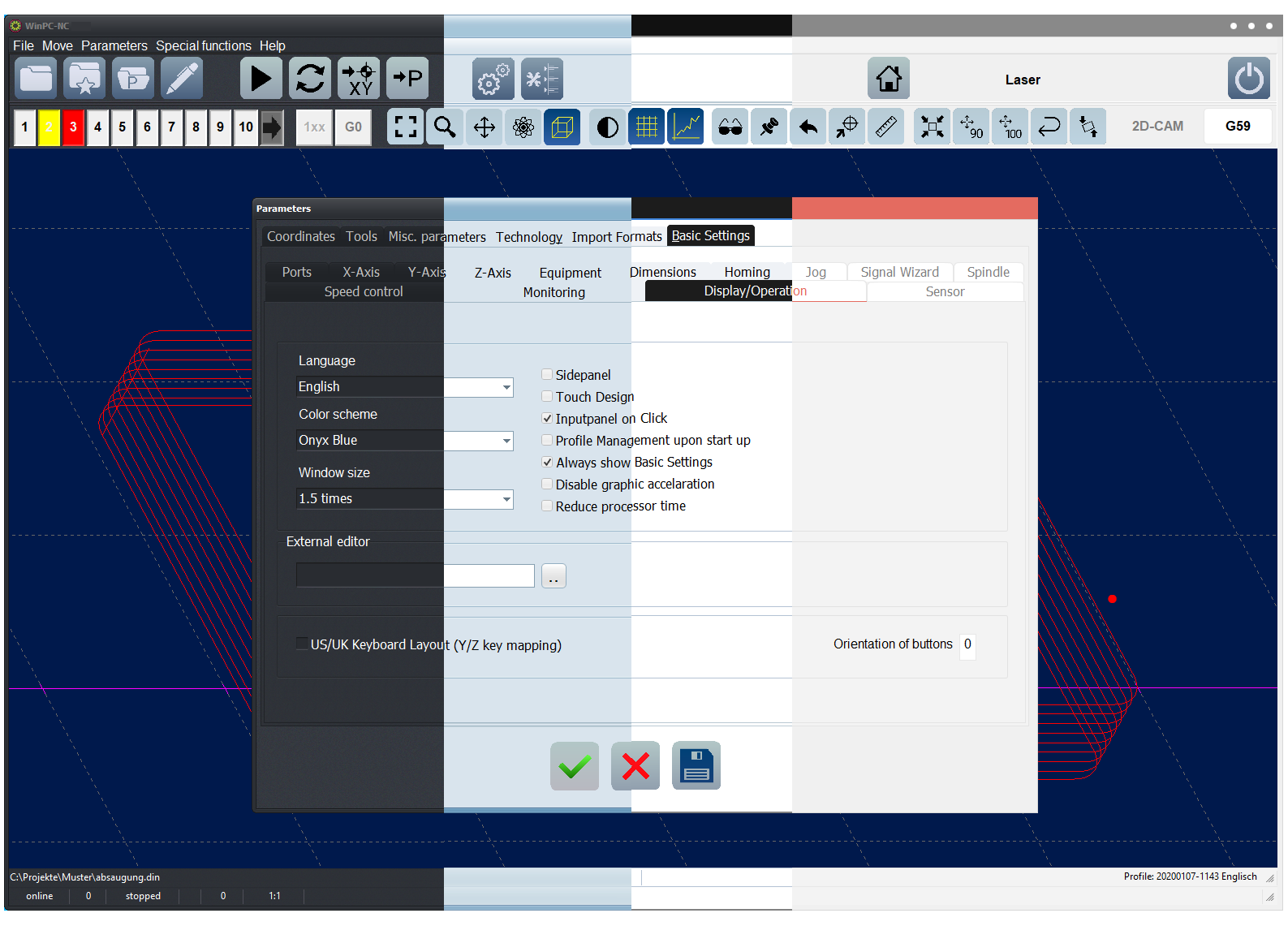Save parameters with the floppy disk button

(696, 765)
